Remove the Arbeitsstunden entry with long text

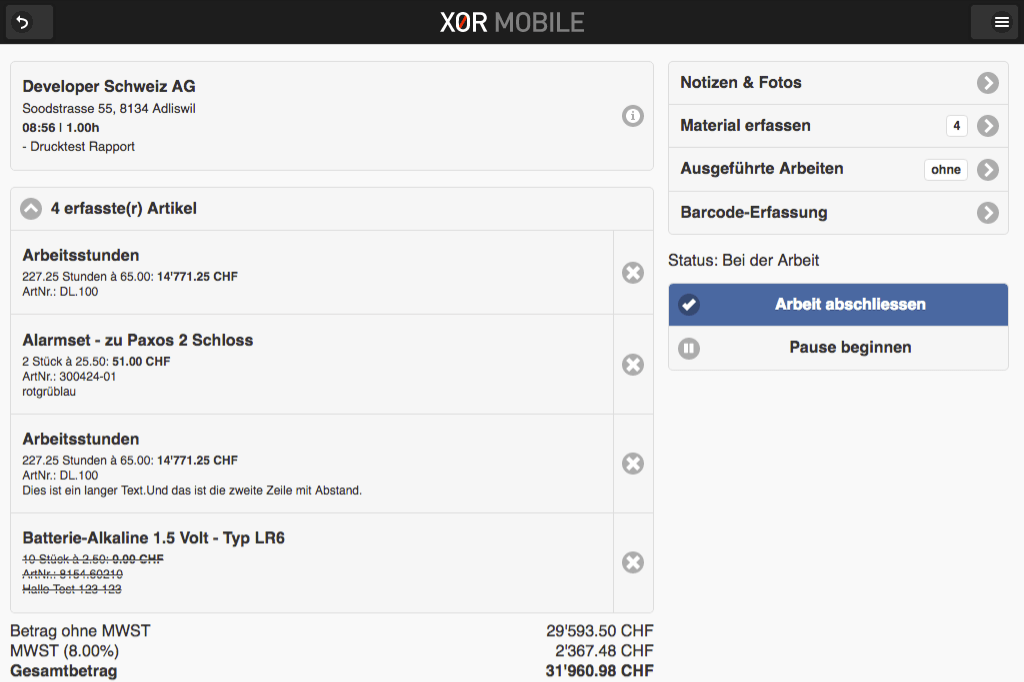(632, 463)
